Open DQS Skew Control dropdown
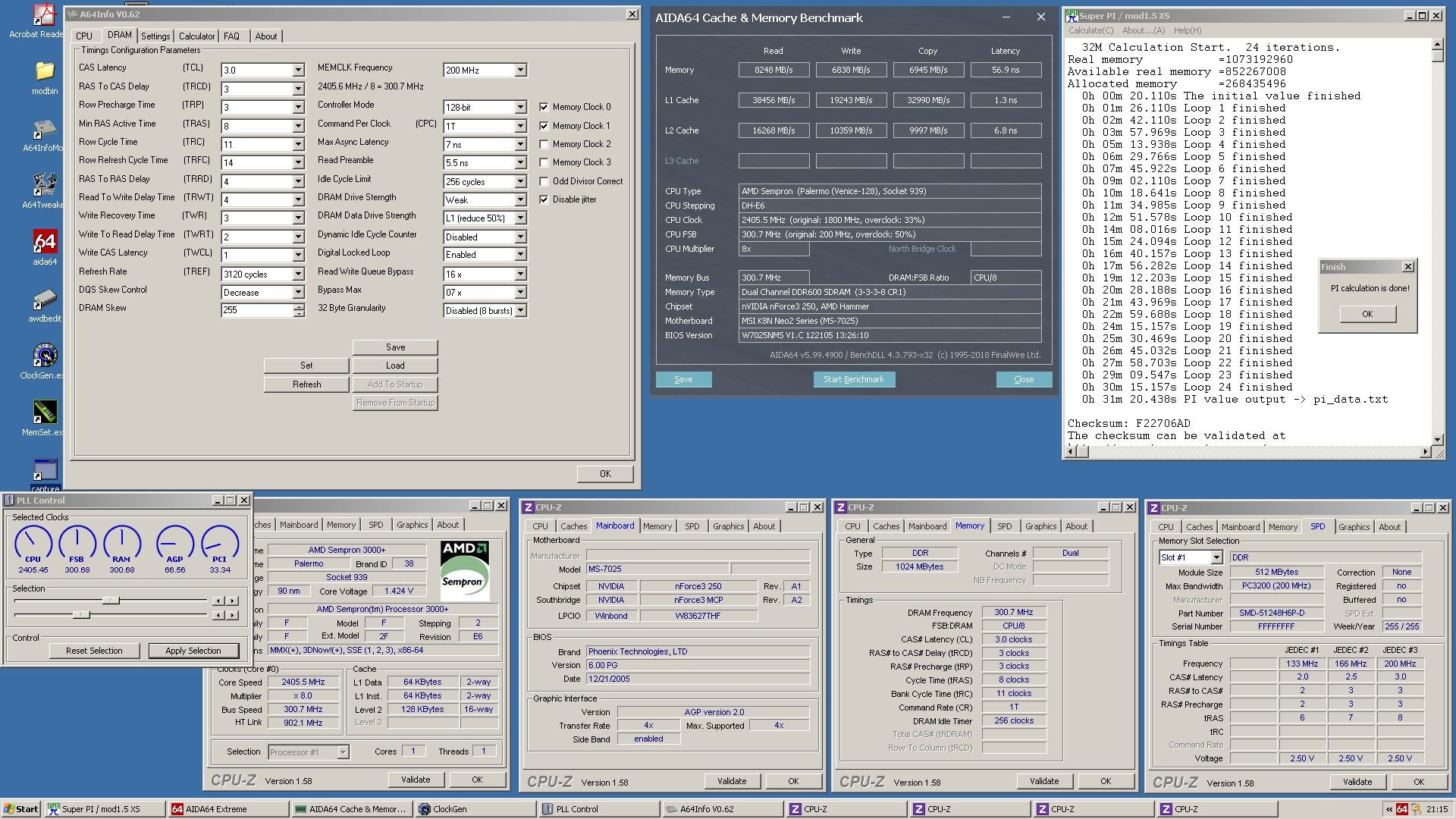Viewport: 1456px width, 819px height. pyautogui.click(x=298, y=292)
